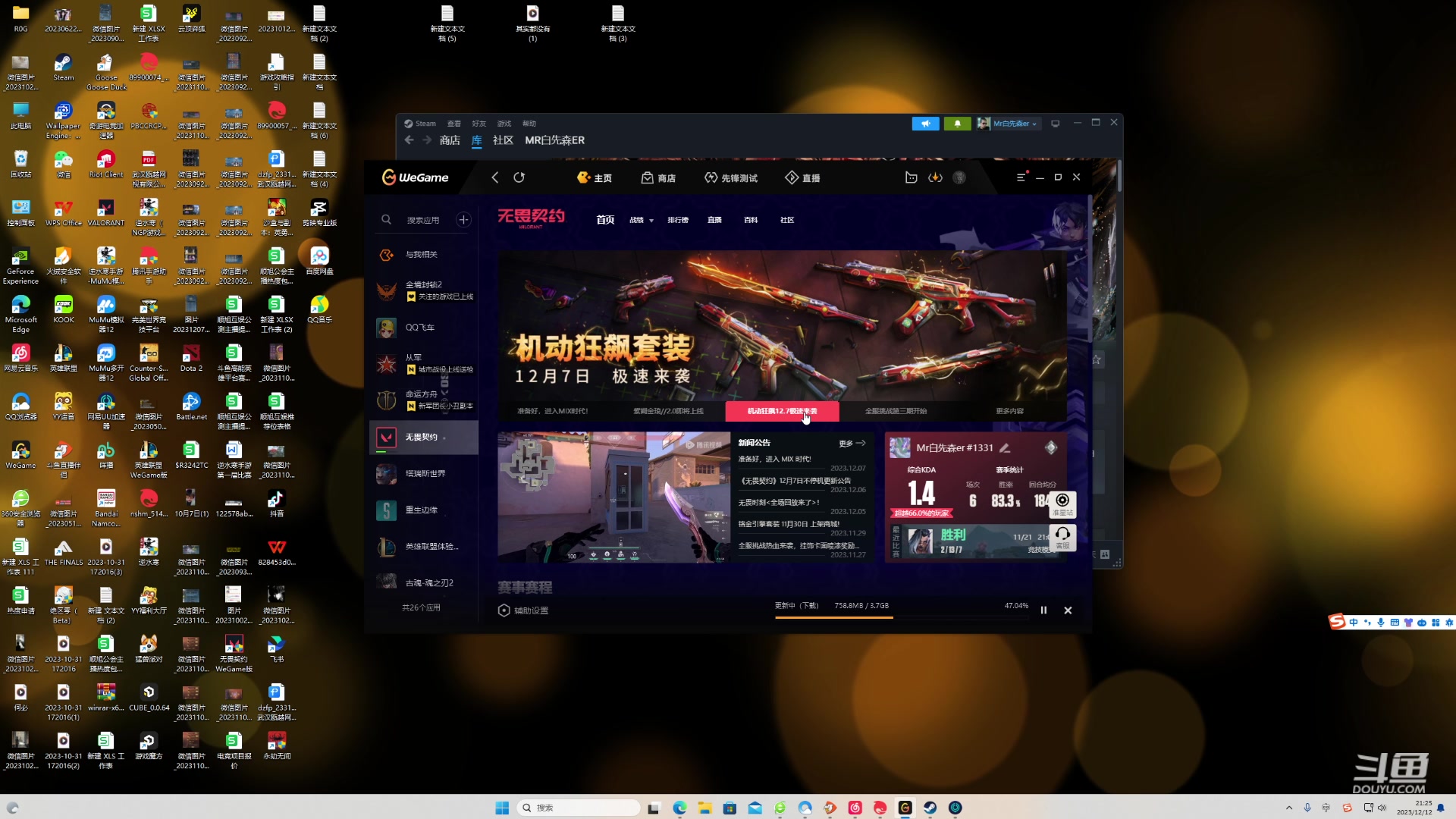Image resolution: width=1456 pixels, height=819 pixels.
Task: Select 英雄联盟体验 in game list
Action: point(424,546)
